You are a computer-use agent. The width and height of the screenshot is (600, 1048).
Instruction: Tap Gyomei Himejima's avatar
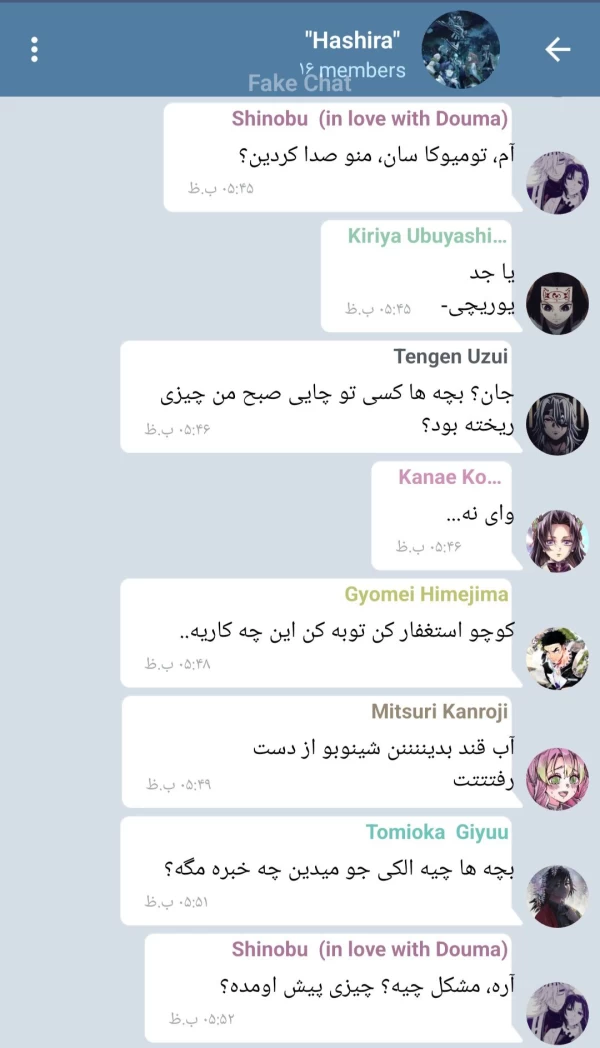pyautogui.click(x=557, y=658)
